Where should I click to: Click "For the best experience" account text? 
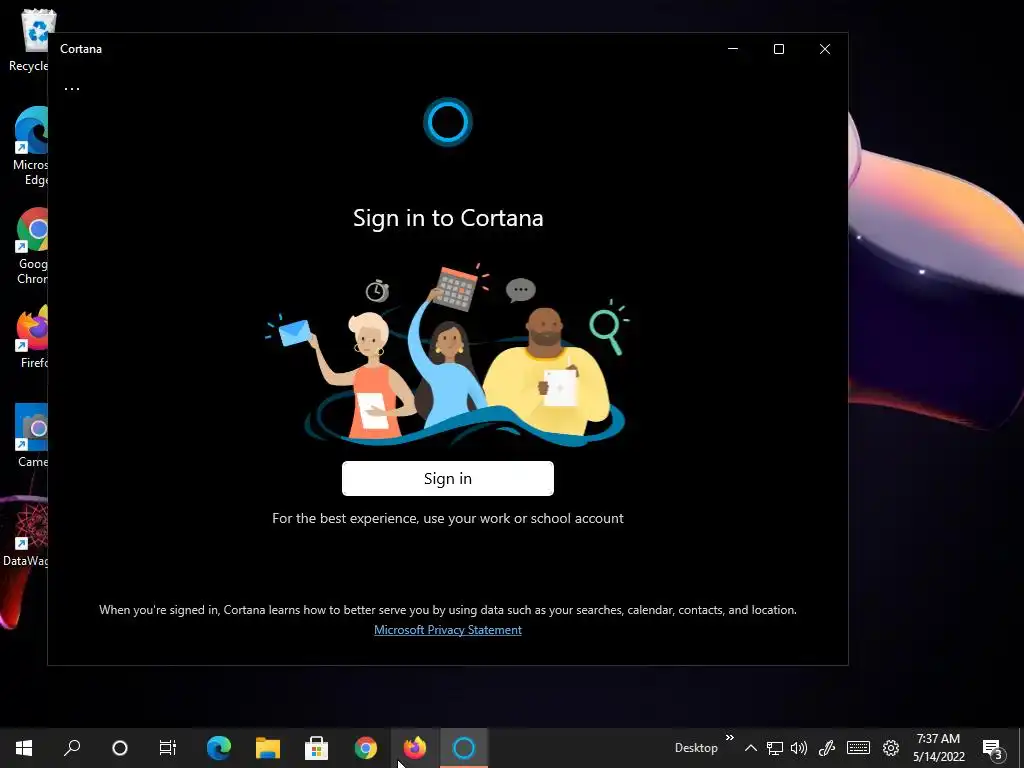click(448, 518)
